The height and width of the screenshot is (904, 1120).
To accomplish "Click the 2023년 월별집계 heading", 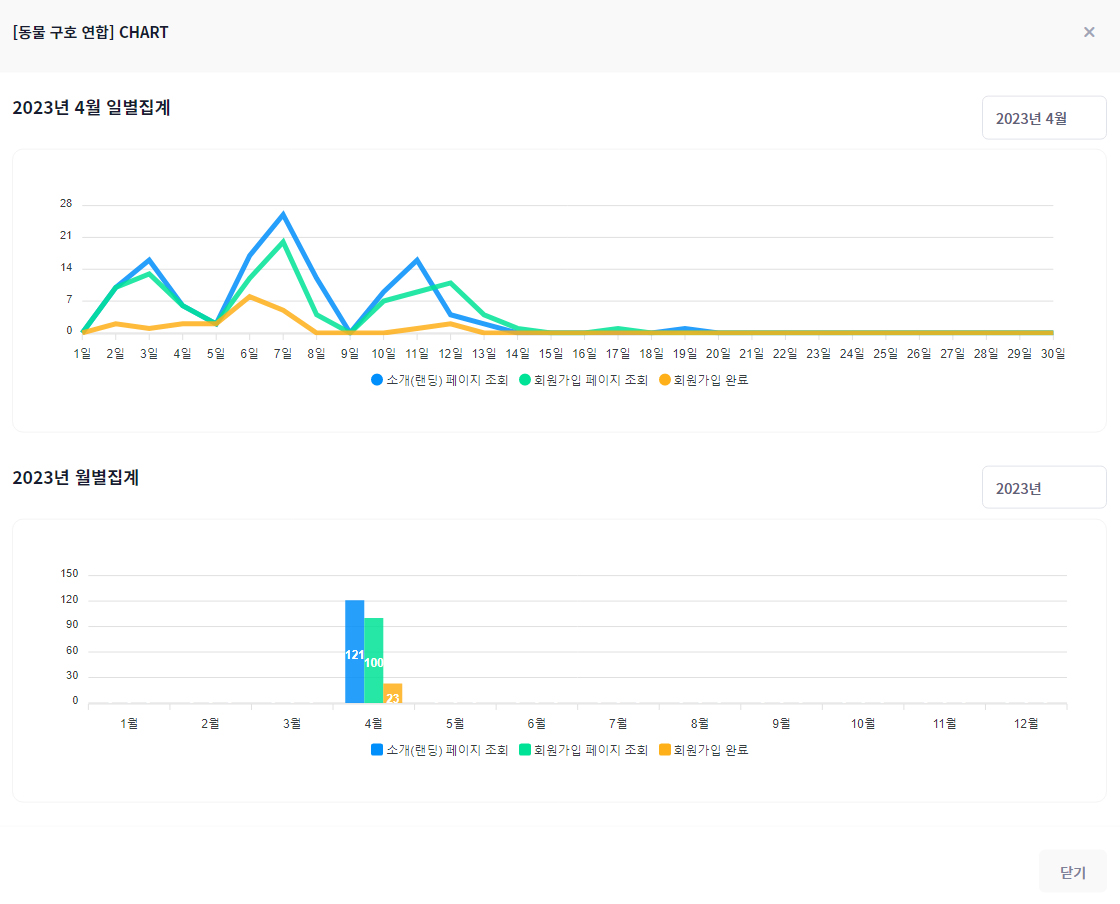I will (x=75, y=478).
